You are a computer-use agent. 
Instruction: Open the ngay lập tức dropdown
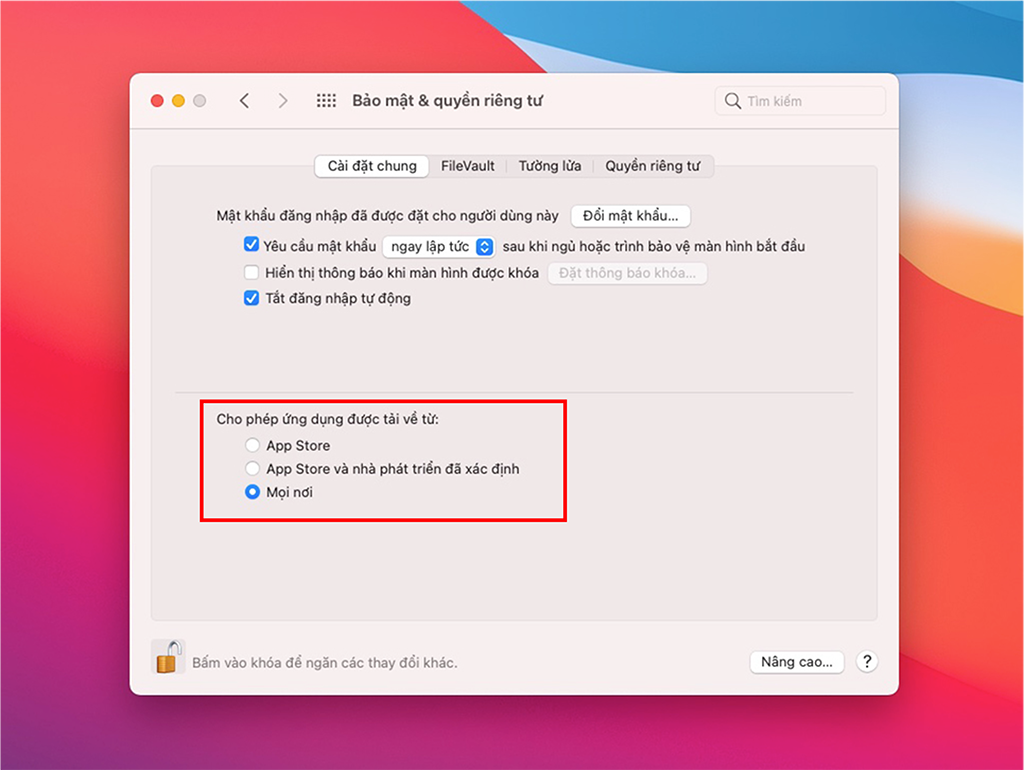pyautogui.click(x=438, y=246)
